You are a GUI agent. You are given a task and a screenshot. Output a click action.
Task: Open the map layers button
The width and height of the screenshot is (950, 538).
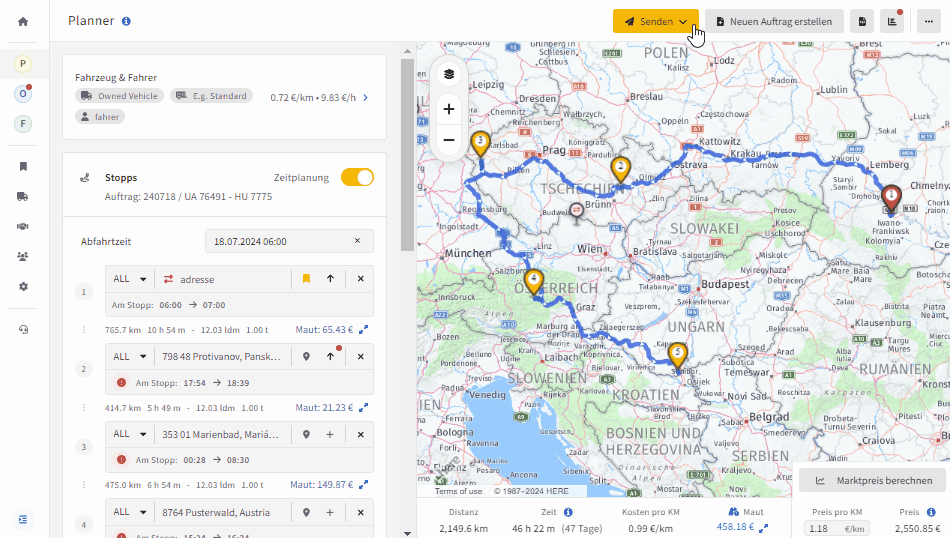[449, 75]
